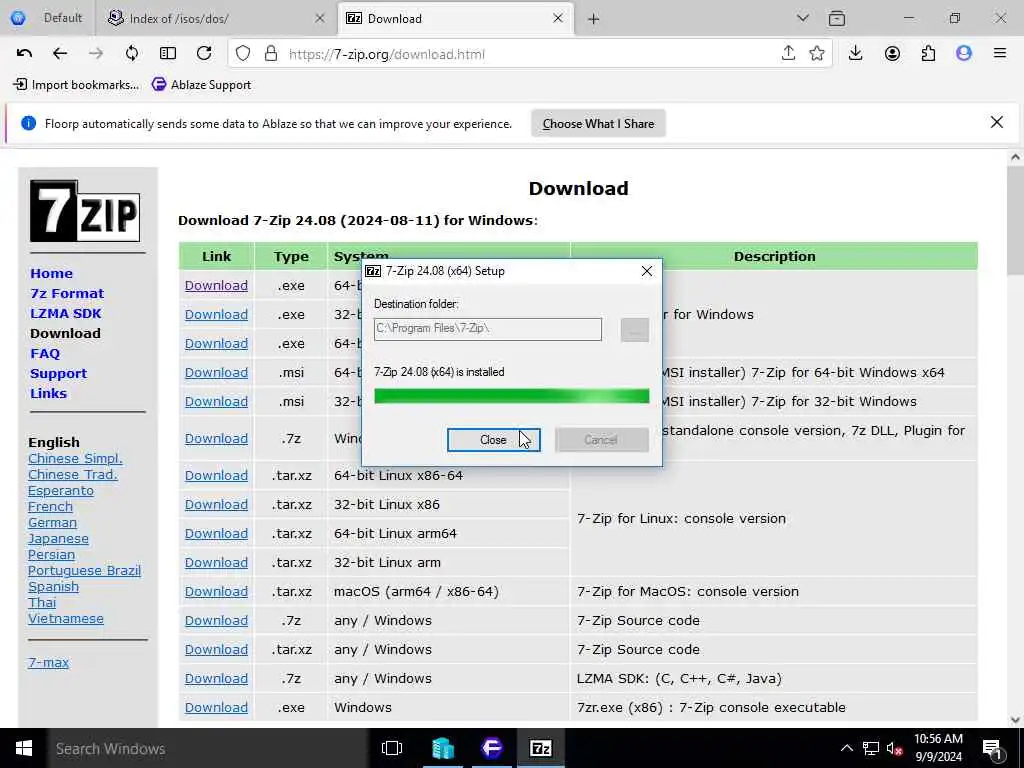The height and width of the screenshot is (768, 1024).
Task: Click the page vertical scrollbar
Action: click(1015, 438)
